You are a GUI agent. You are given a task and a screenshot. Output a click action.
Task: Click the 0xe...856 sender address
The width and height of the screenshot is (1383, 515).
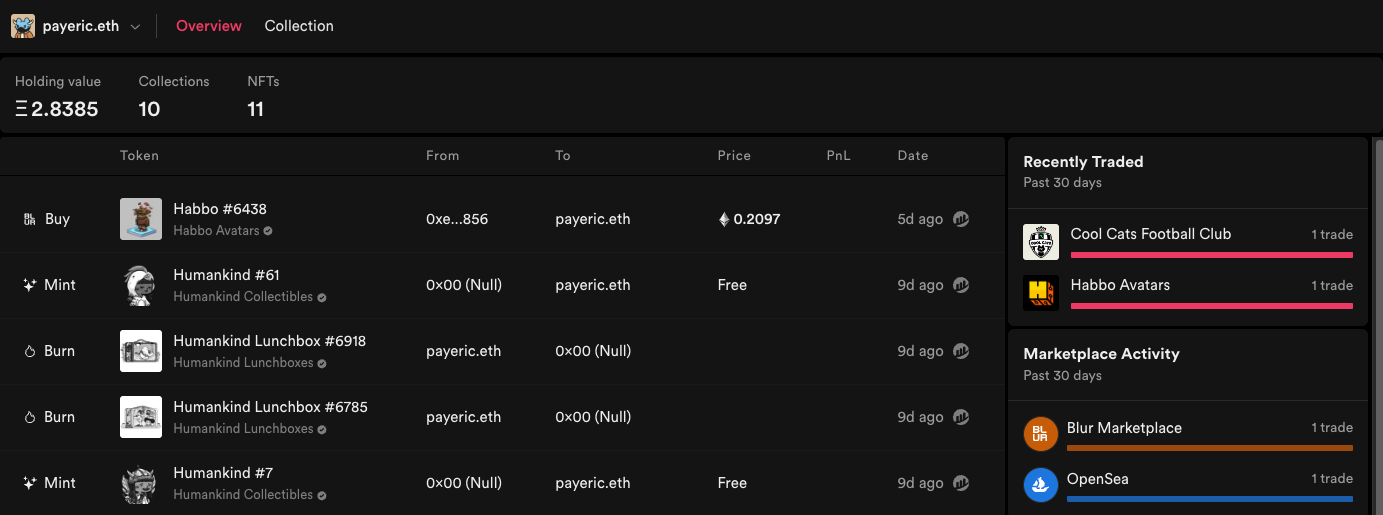click(x=457, y=219)
